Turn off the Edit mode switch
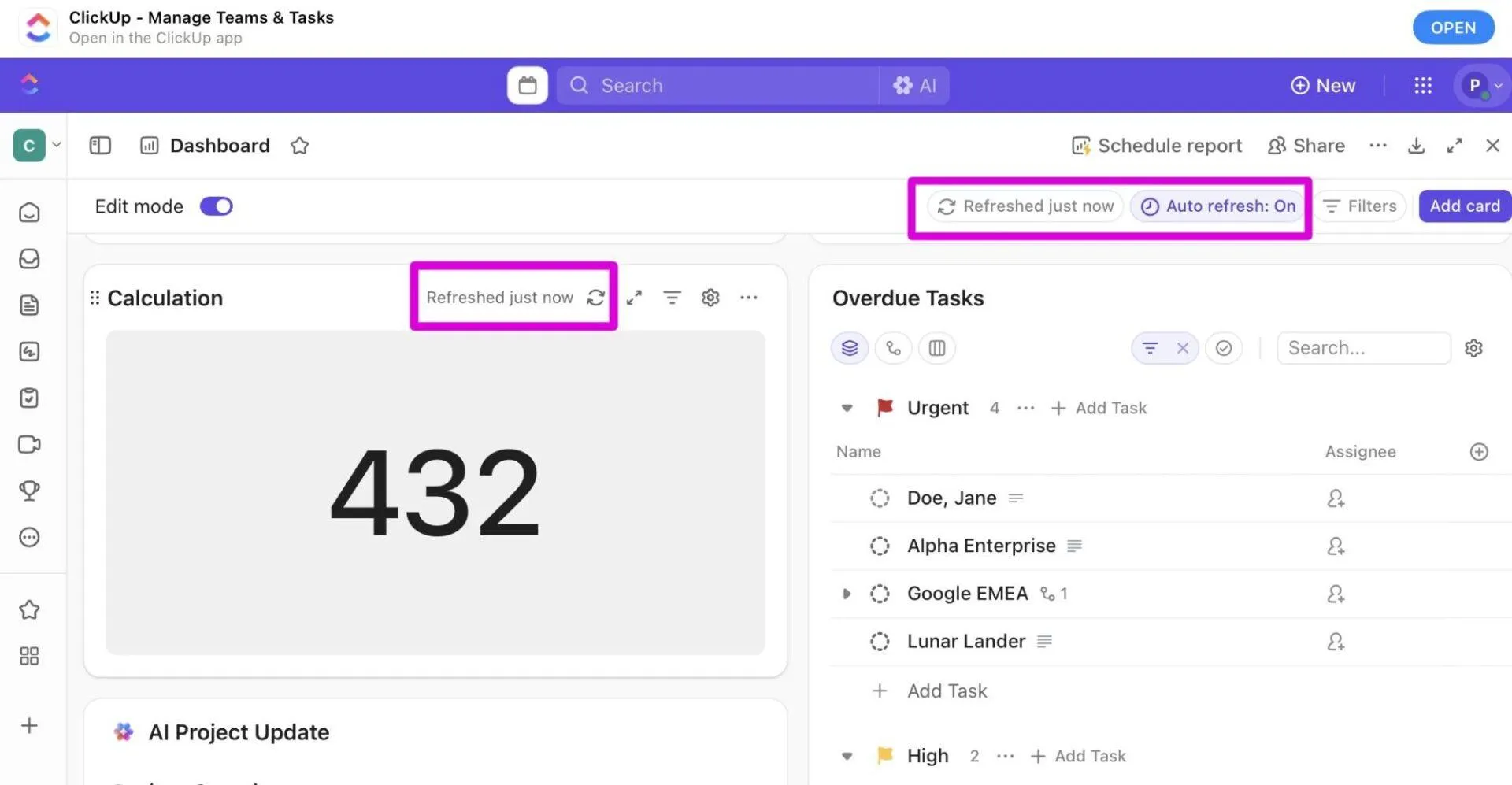This screenshot has width=1512, height=785. (x=216, y=206)
